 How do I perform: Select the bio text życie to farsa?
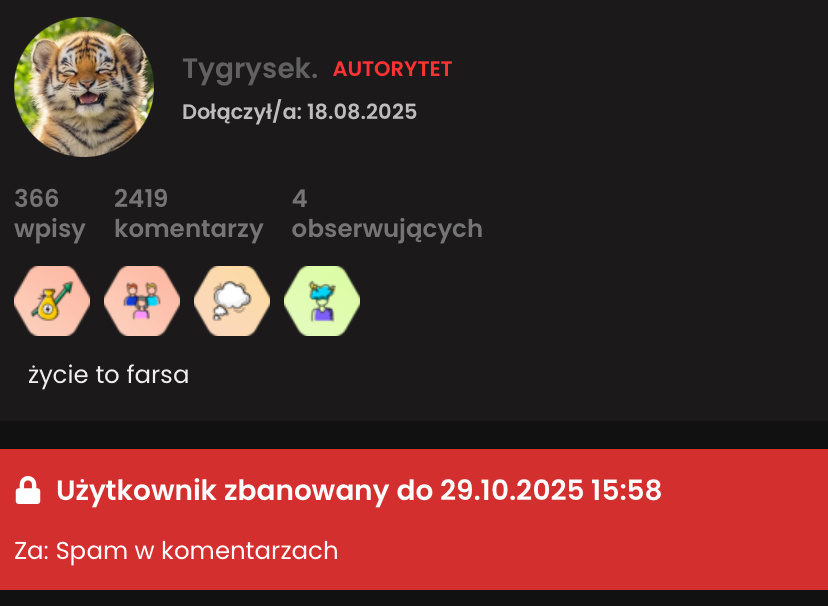click(108, 375)
